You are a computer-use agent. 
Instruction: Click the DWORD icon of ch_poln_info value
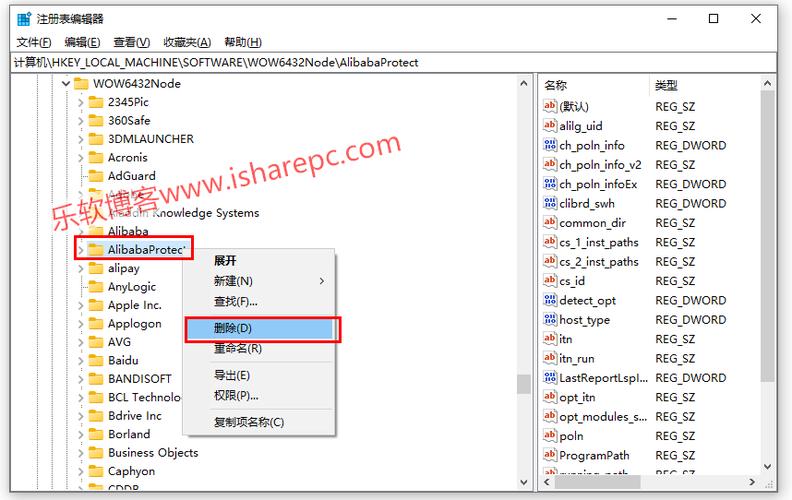click(550, 145)
